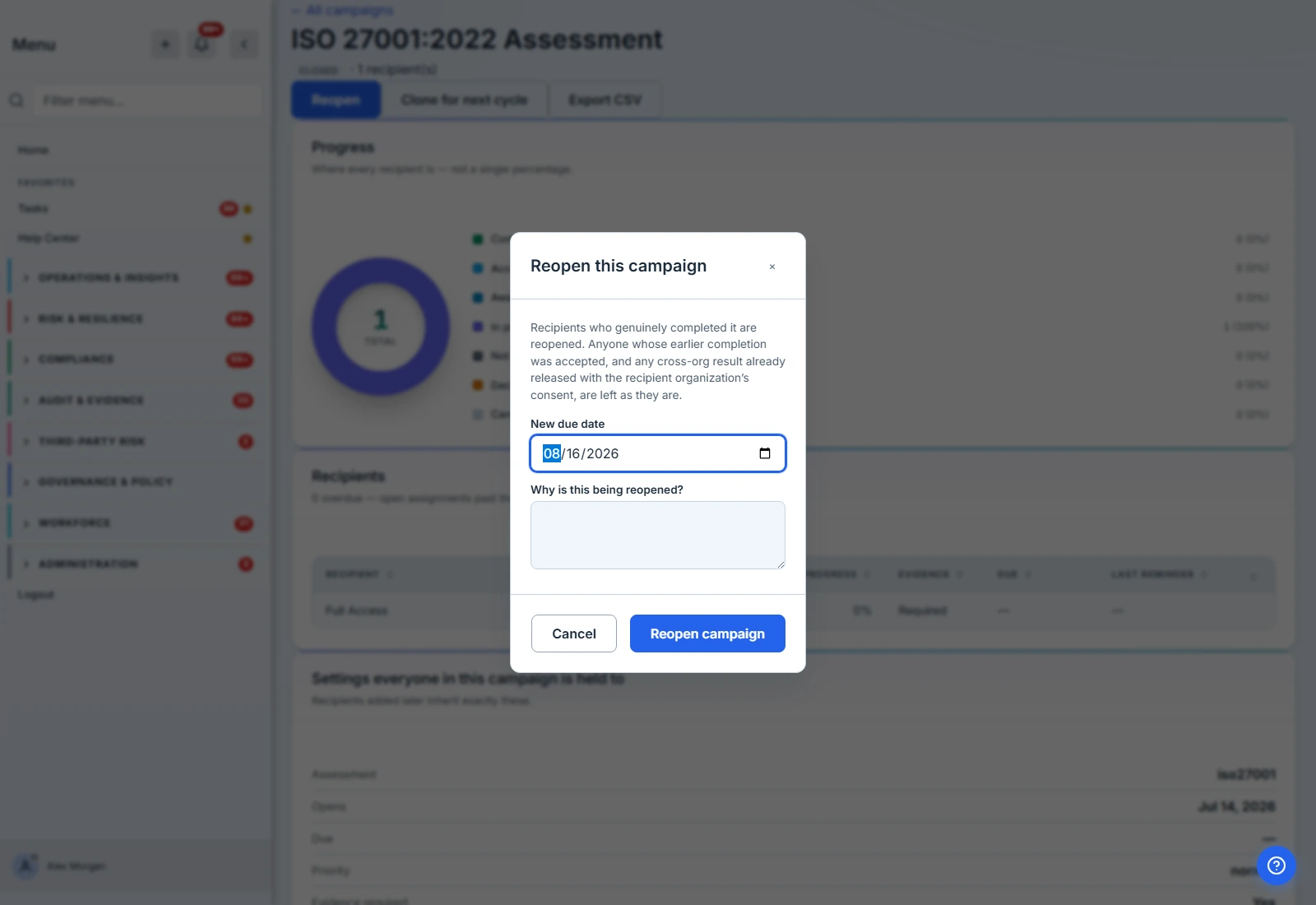The height and width of the screenshot is (905, 1316).
Task: Expand the Administration section
Action: click(x=136, y=564)
